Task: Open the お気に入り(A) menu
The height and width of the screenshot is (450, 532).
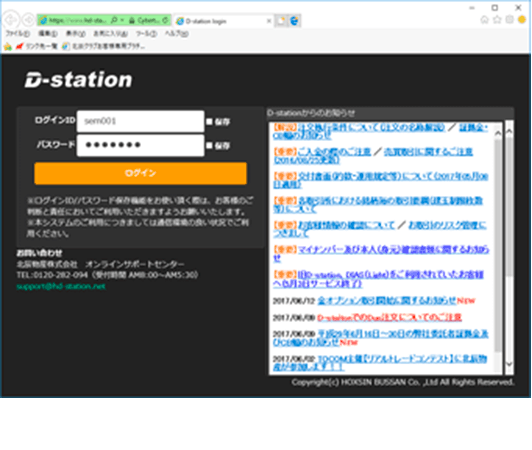Action: 110,33
